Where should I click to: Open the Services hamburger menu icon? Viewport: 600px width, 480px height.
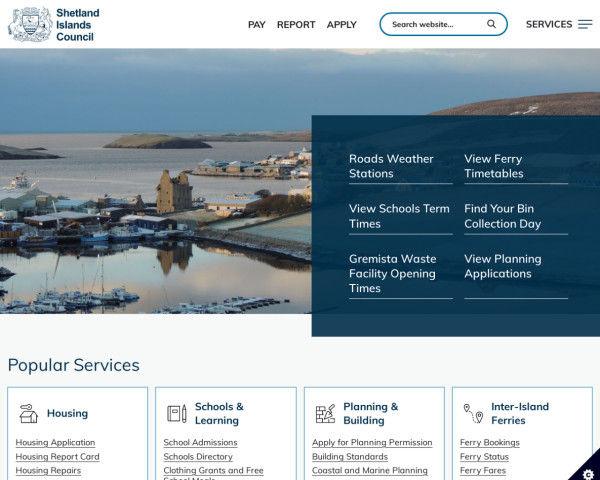[585, 24]
